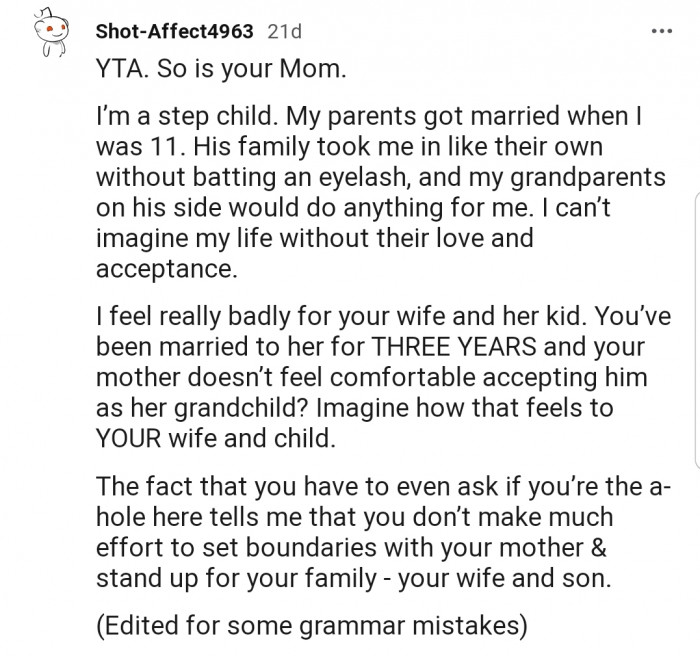This screenshot has height=656, width=700.
Task: Click the "(Edited for some grammar mistakes)" note
Action: pyautogui.click(x=312, y=625)
